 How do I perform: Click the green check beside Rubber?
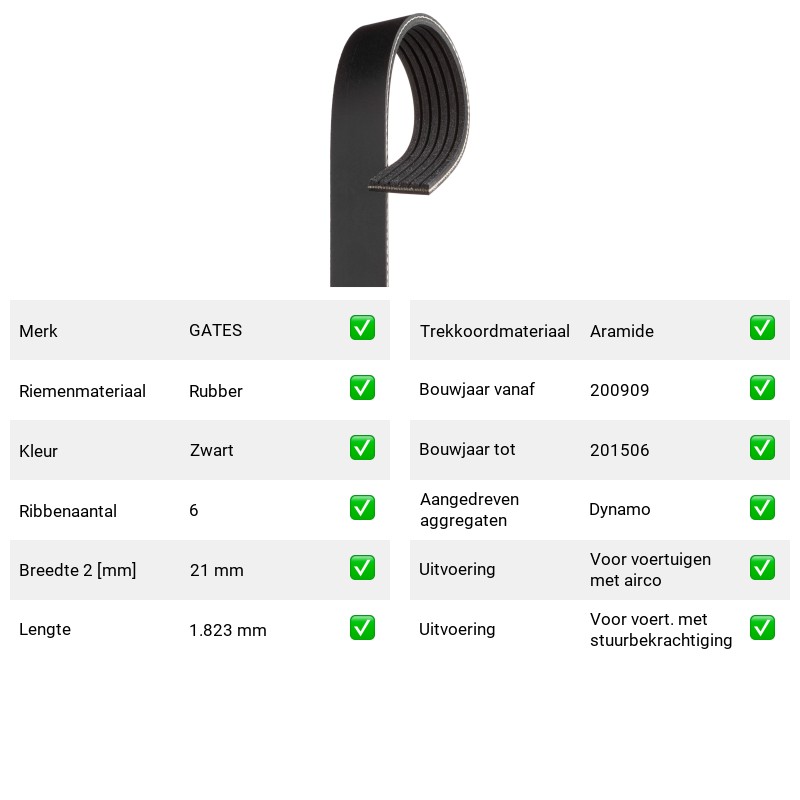(x=362, y=388)
